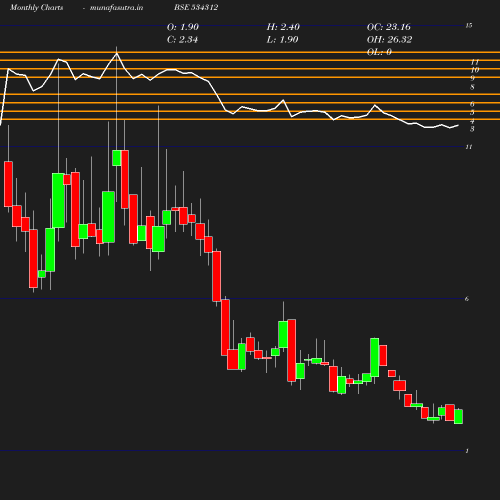Click the 4 label on the upper indicator axis
This screenshot has width=500, height=500.
tap(472, 121)
